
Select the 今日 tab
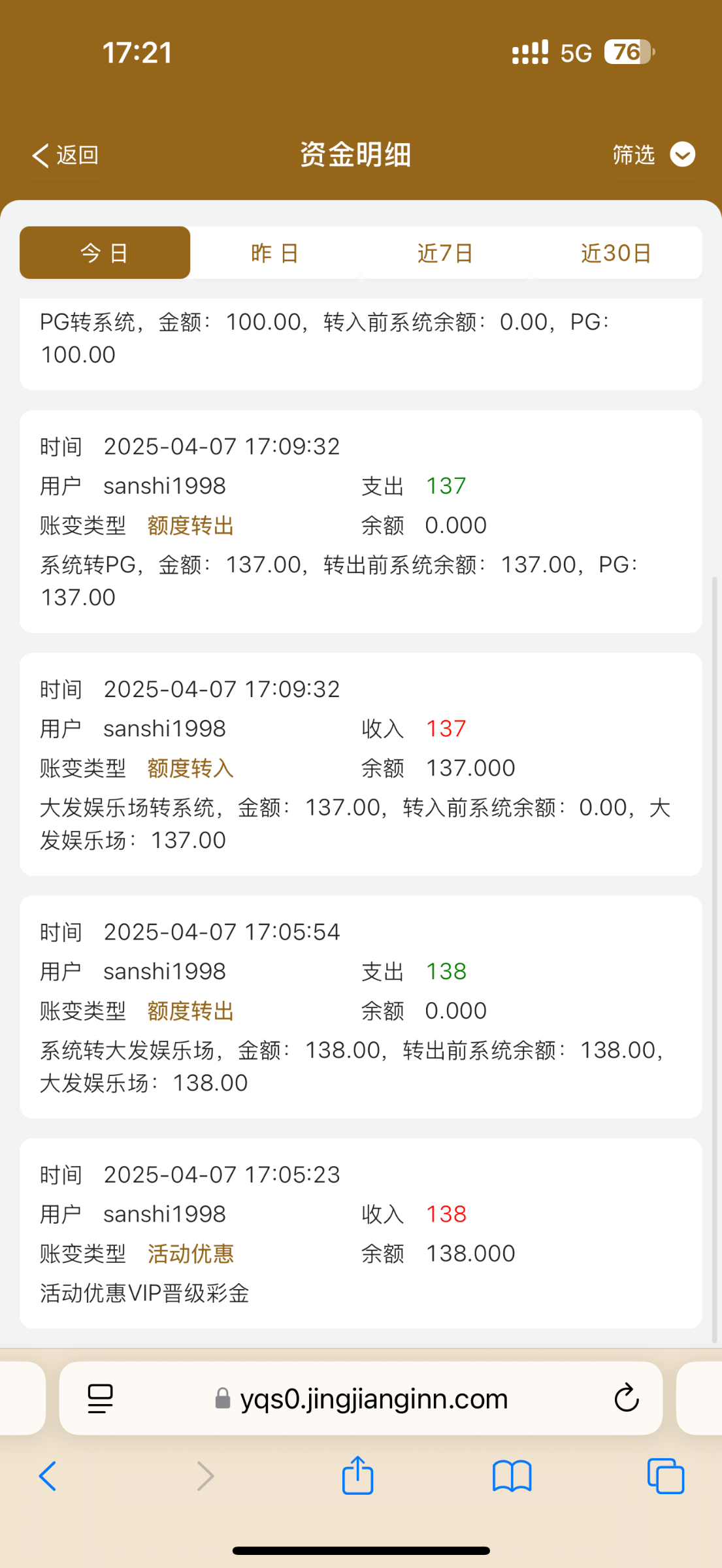click(x=105, y=253)
